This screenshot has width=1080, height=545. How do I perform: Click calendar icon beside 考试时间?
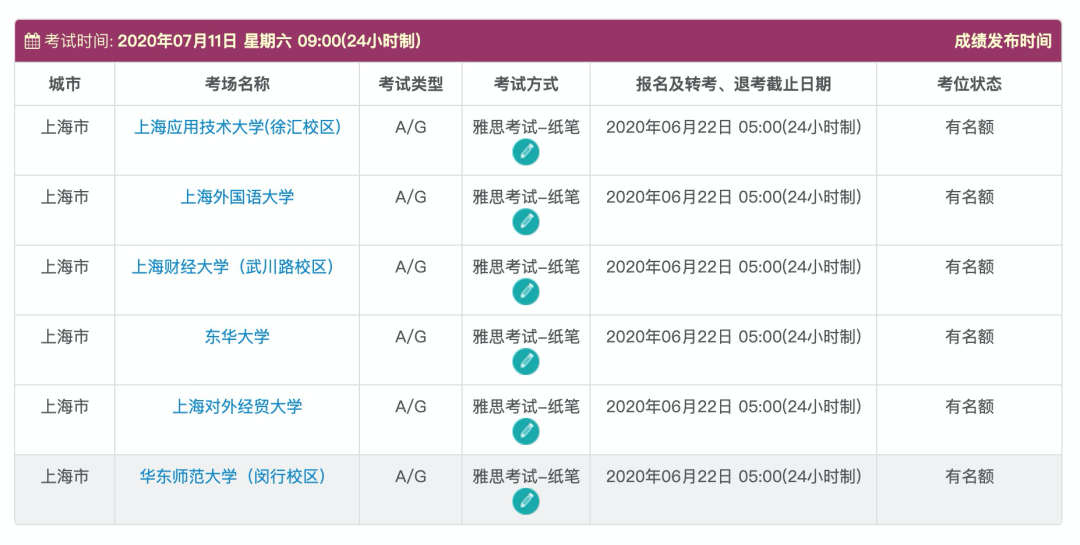[32, 41]
